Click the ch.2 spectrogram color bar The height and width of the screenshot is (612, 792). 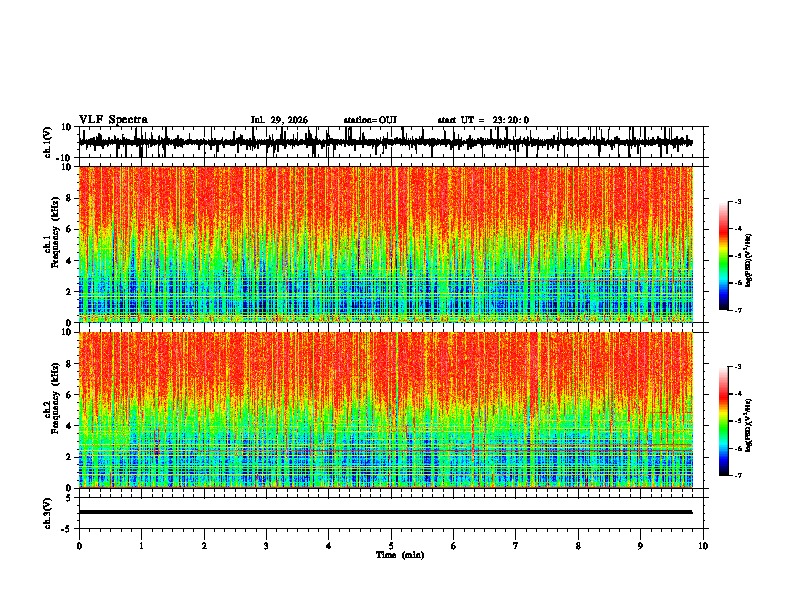(x=723, y=421)
